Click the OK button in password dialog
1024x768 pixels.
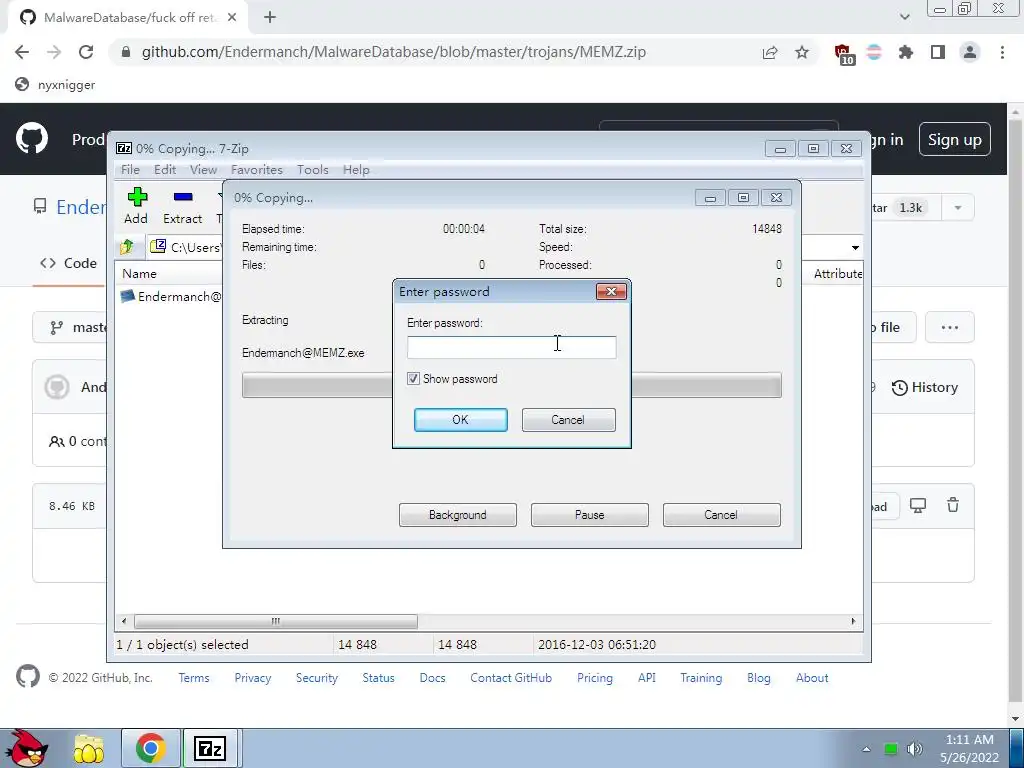[x=460, y=420]
